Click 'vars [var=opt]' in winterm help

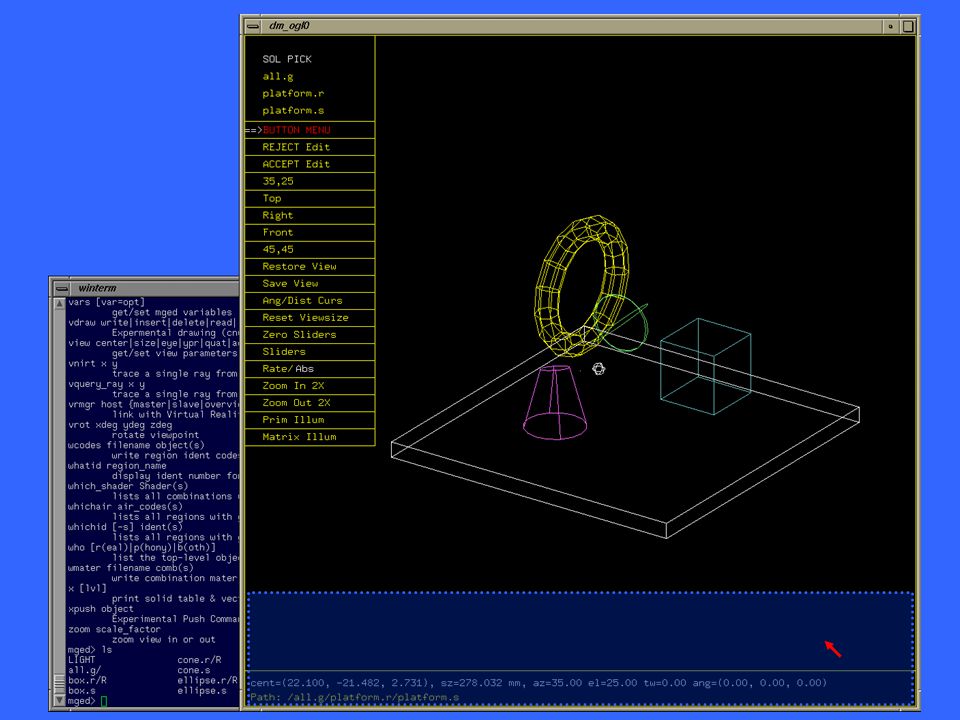[x=107, y=302]
